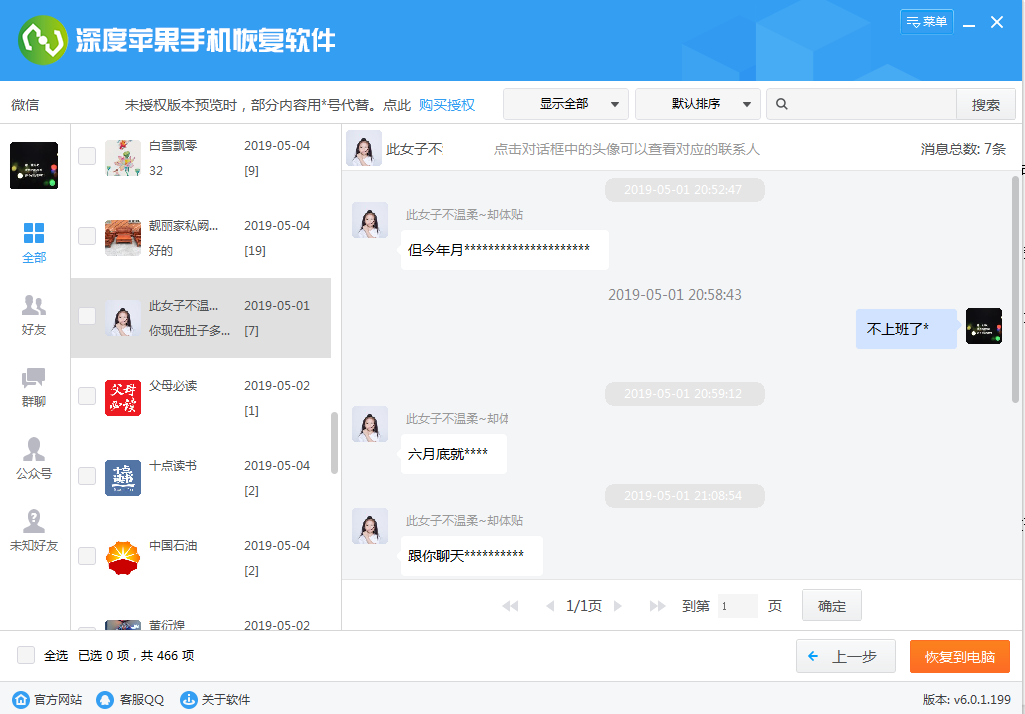This screenshot has width=1025, height=714.
Task: Select the 全部 category icon
Action: [x=34, y=243]
